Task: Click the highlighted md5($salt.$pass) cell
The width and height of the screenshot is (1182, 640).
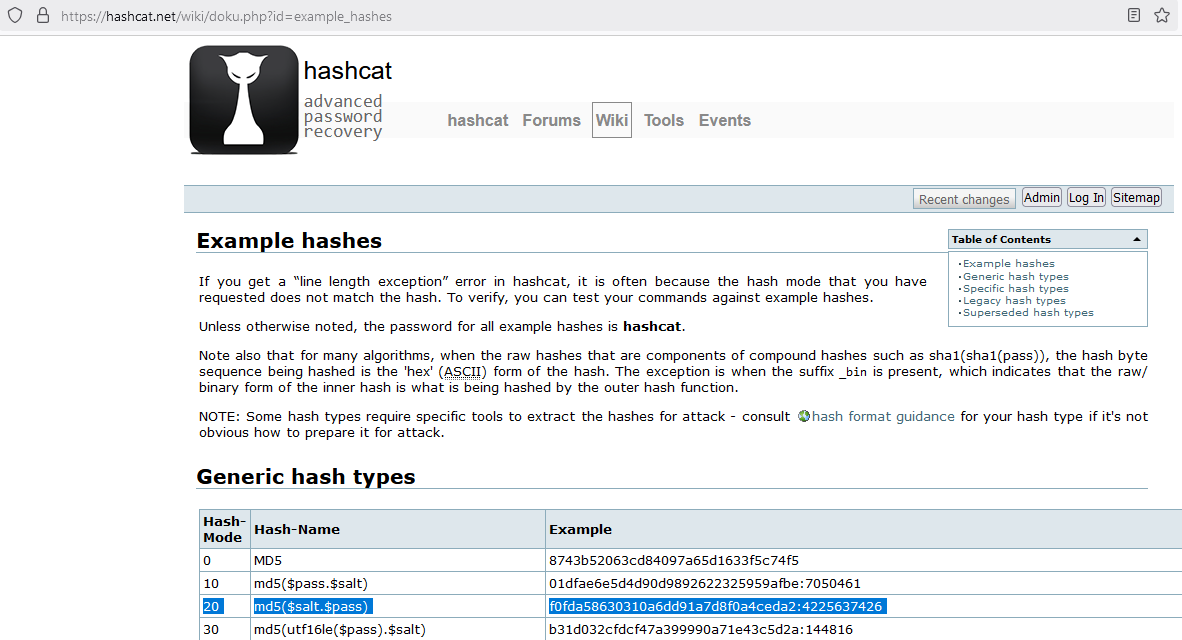Action: point(398,606)
